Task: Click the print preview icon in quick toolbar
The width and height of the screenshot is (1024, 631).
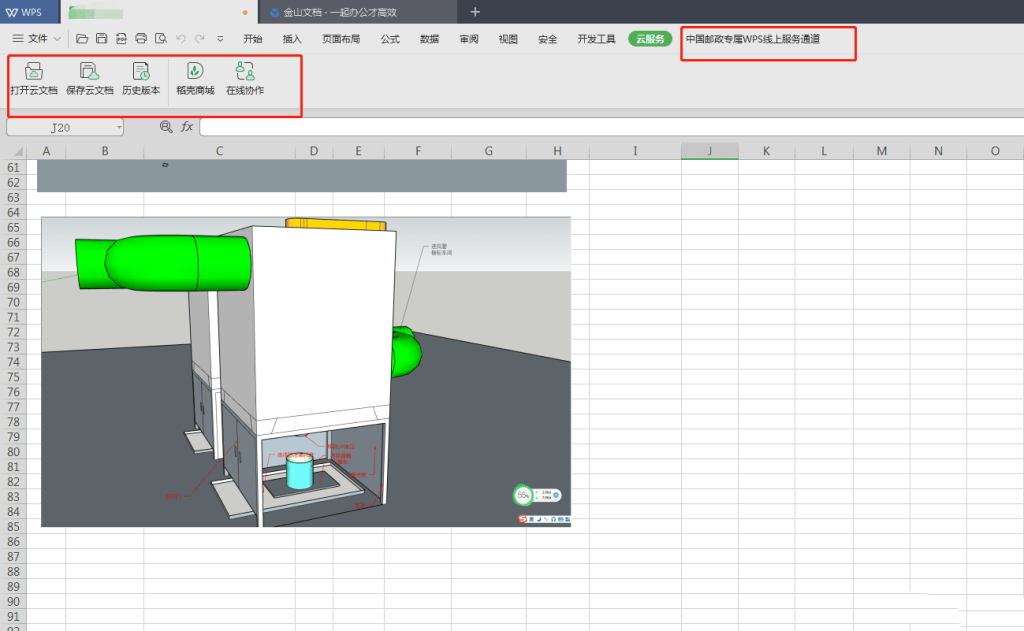Action: click(160, 39)
